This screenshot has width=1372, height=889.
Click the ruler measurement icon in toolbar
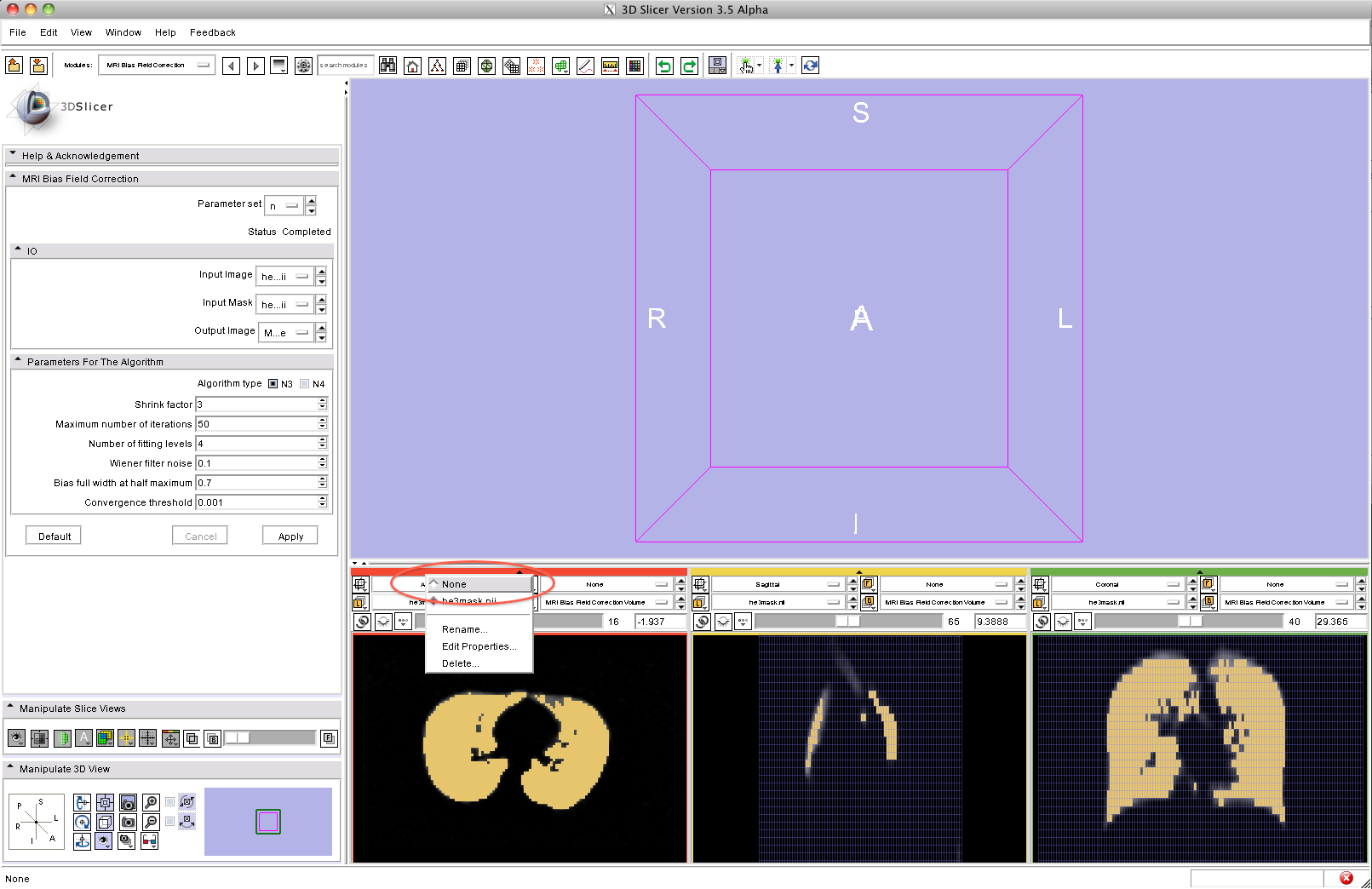[610, 66]
